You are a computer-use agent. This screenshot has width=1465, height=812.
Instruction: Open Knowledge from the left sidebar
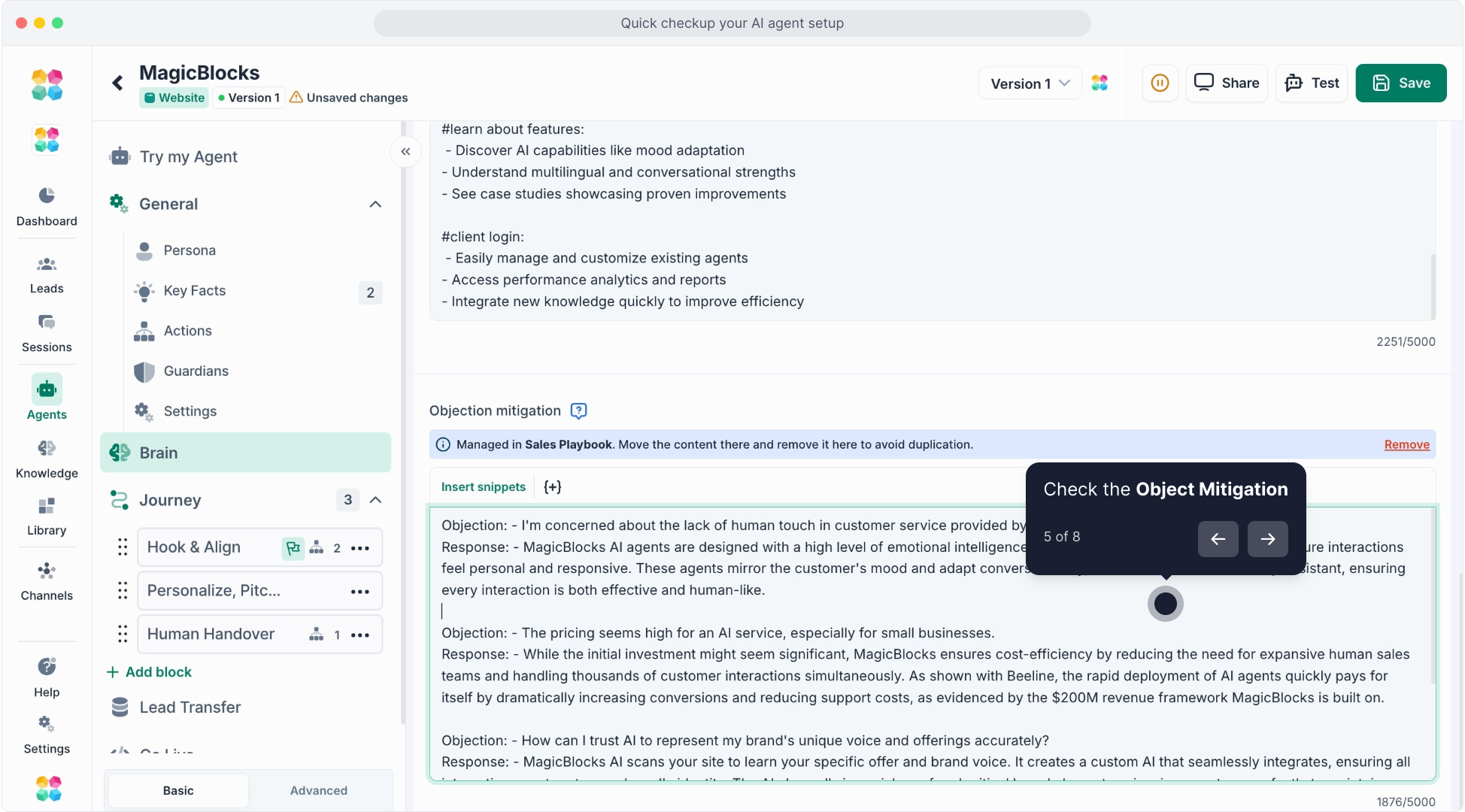tap(47, 459)
